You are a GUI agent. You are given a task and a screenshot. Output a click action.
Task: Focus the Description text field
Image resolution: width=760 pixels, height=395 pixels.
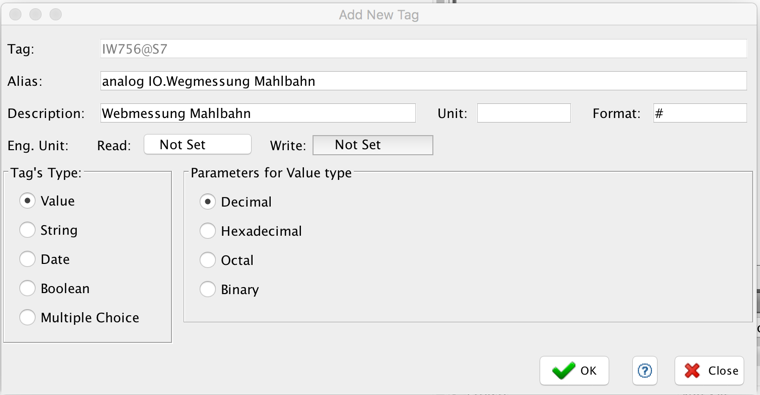pos(258,113)
